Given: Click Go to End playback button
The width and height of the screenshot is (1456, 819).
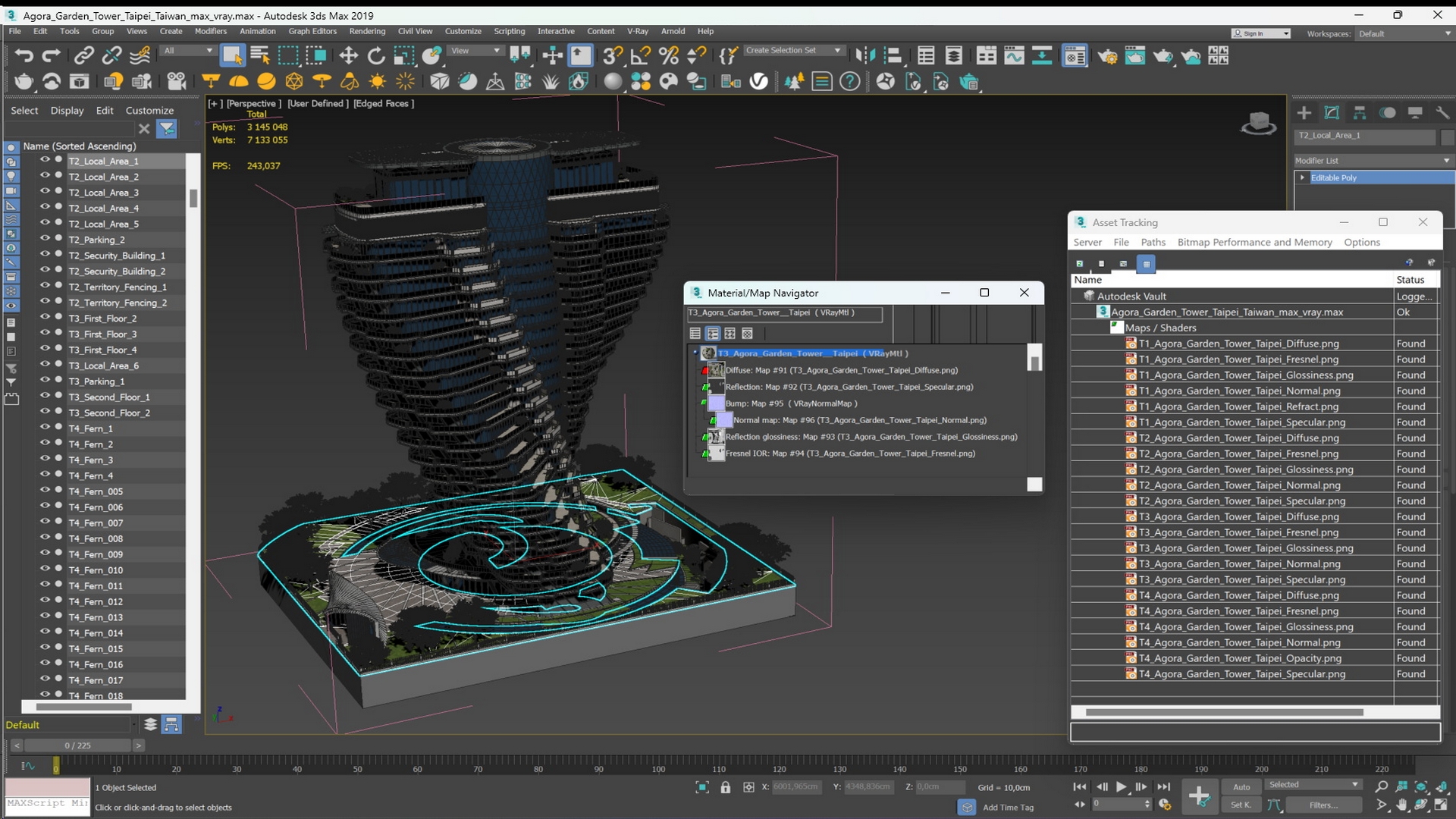Looking at the screenshot, I should coord(1163,787).
